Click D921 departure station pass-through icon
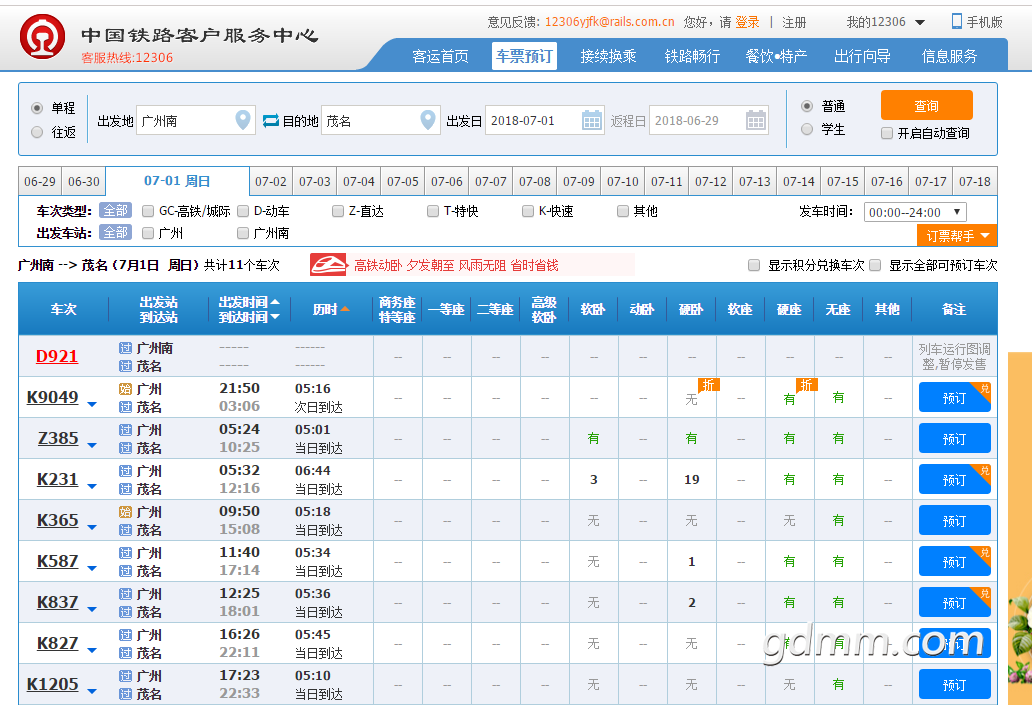This screenshot has height=705, width=1032. pyautogui.click(x=126, y=348)
